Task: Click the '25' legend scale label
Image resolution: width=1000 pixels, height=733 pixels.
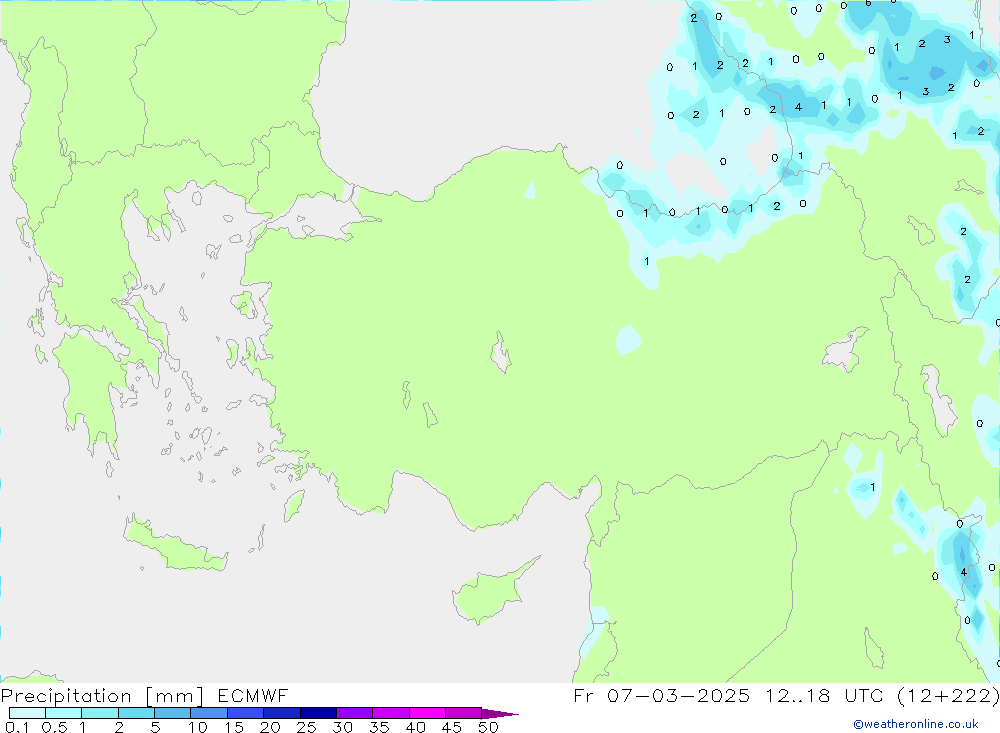Action: pyautogui.click(x=307, y=727)
